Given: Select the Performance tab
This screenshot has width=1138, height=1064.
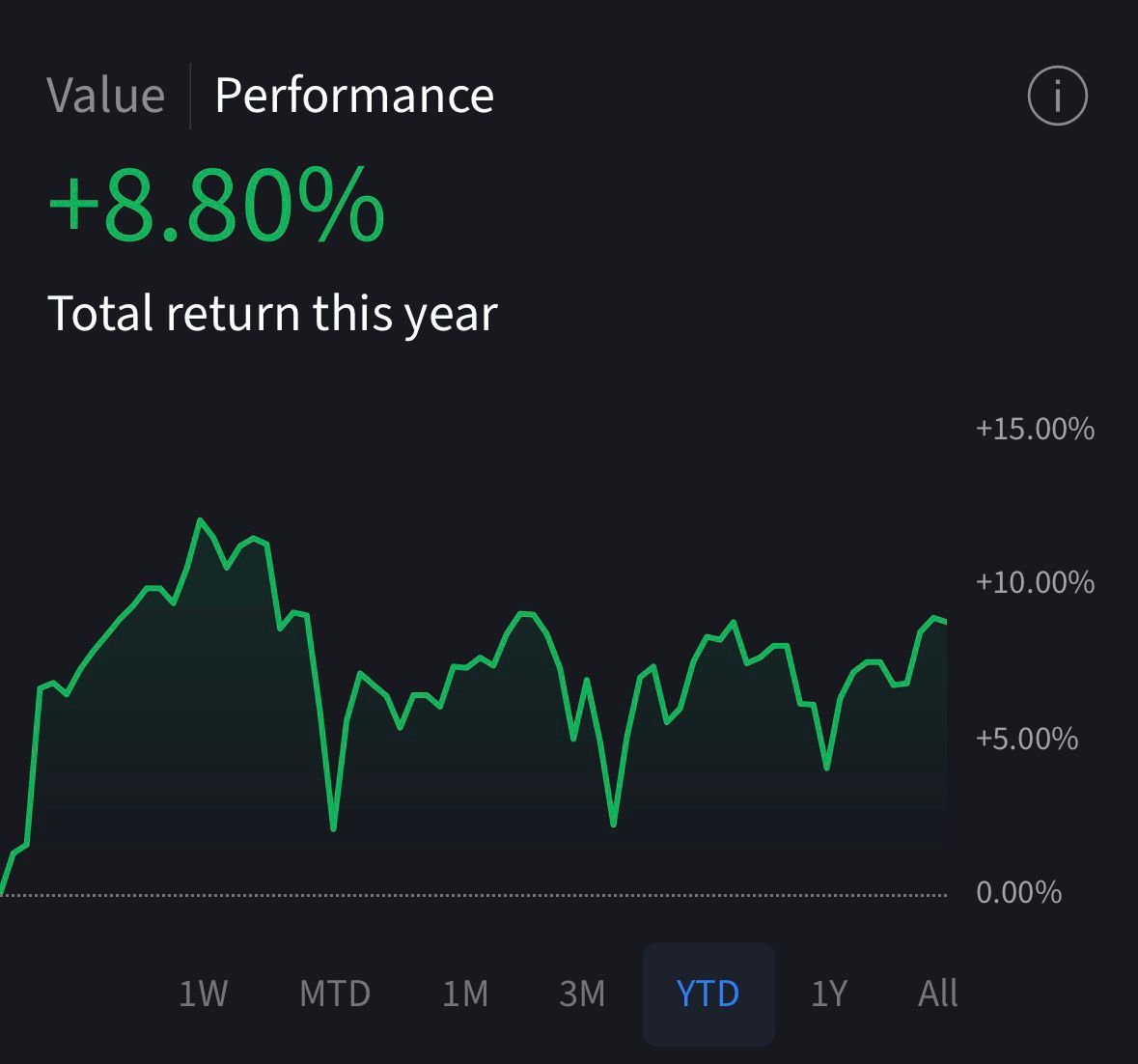Looking at the screenshot, I should (x=354, y=96).
